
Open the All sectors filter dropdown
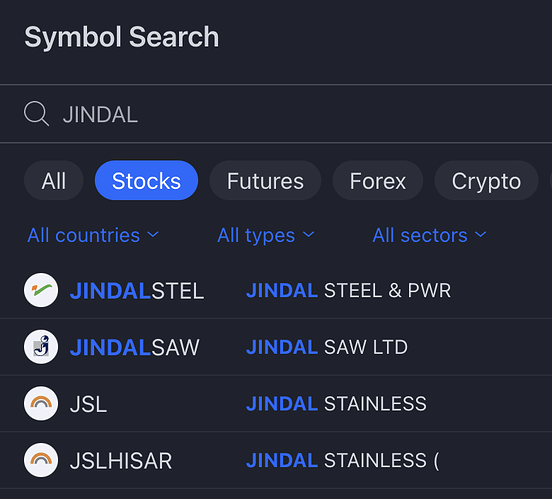tap(429, 235)
